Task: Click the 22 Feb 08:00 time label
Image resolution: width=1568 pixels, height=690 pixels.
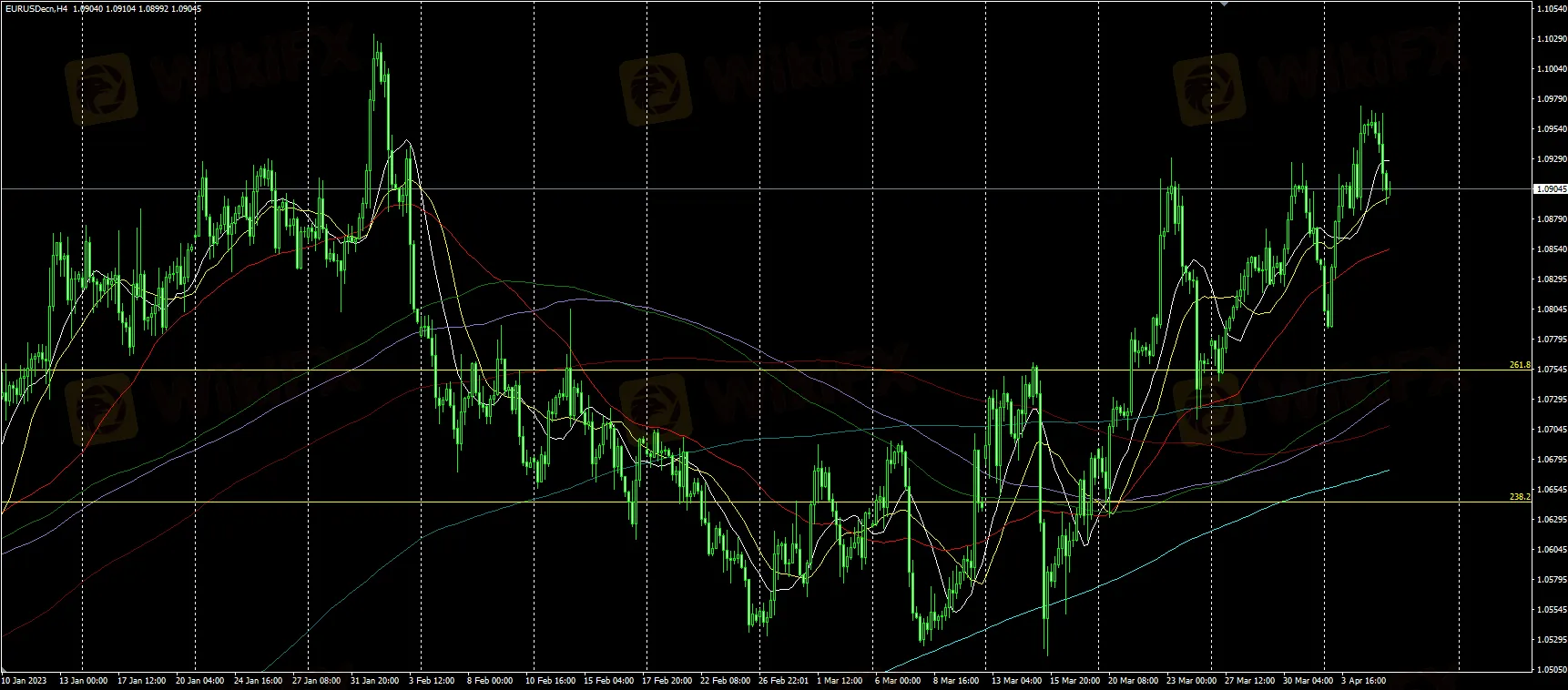Action: tap(726, 681)
